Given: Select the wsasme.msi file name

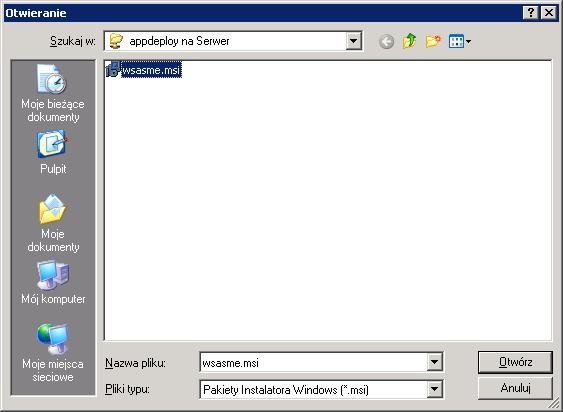Looking at the screenshot, I should [151, 70].
